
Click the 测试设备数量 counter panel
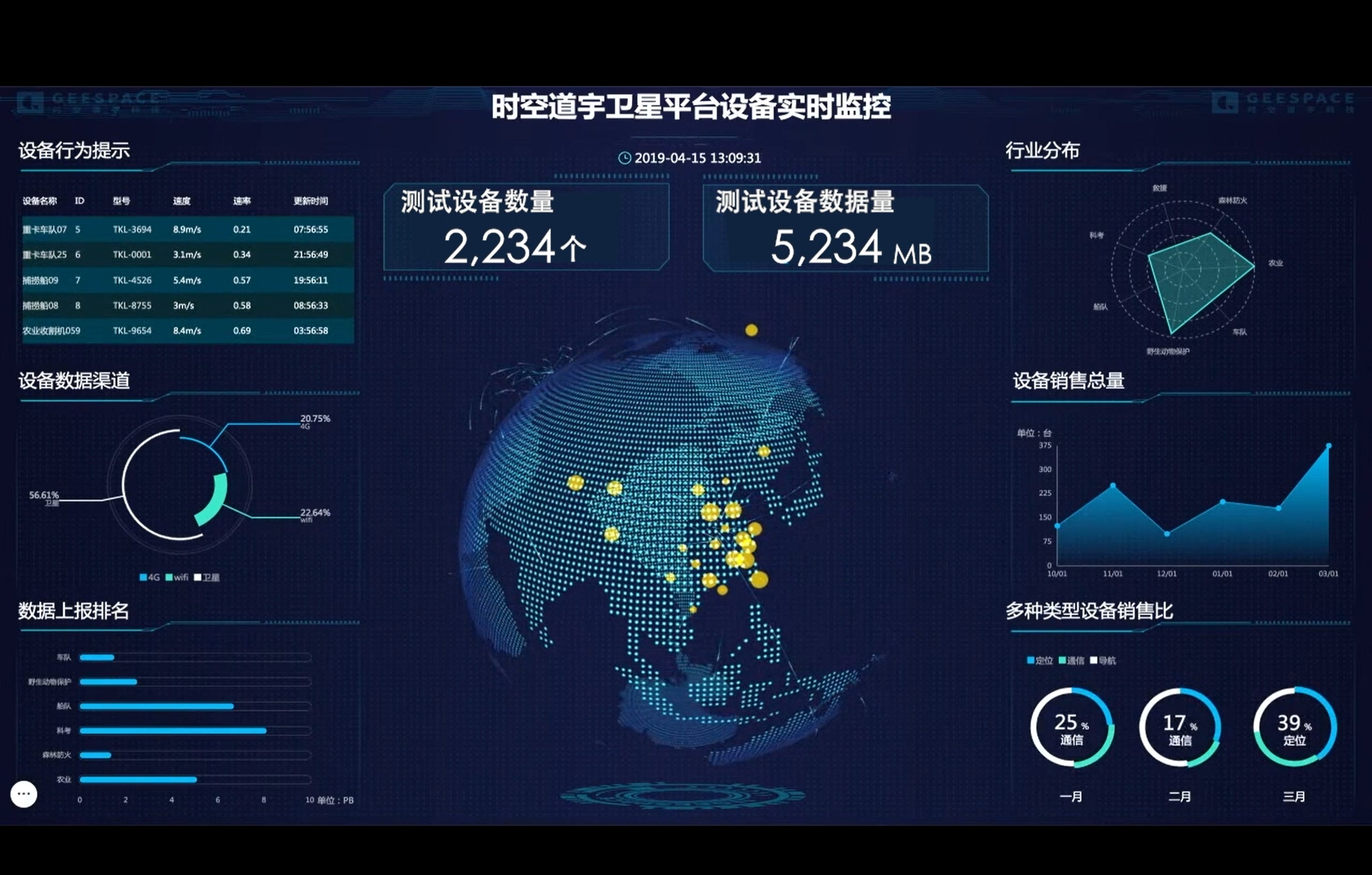pos(526,227)
